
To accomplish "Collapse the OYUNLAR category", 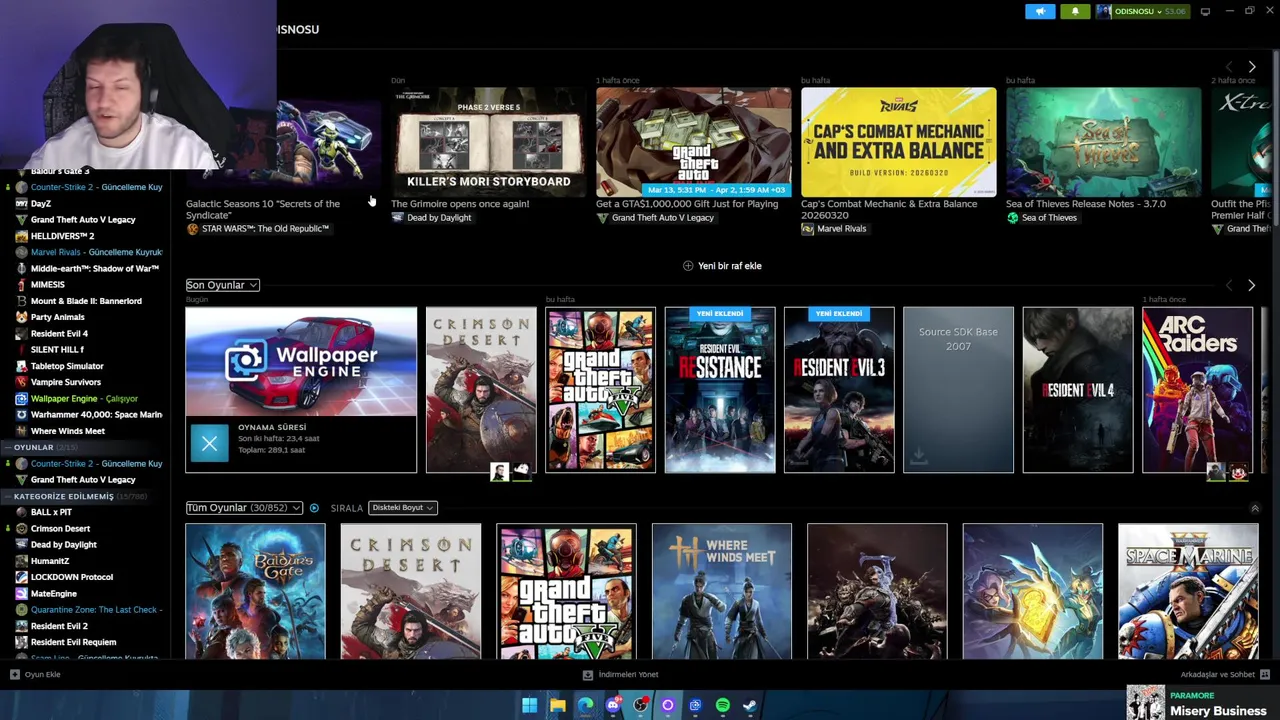I will [x=8, y=447].
